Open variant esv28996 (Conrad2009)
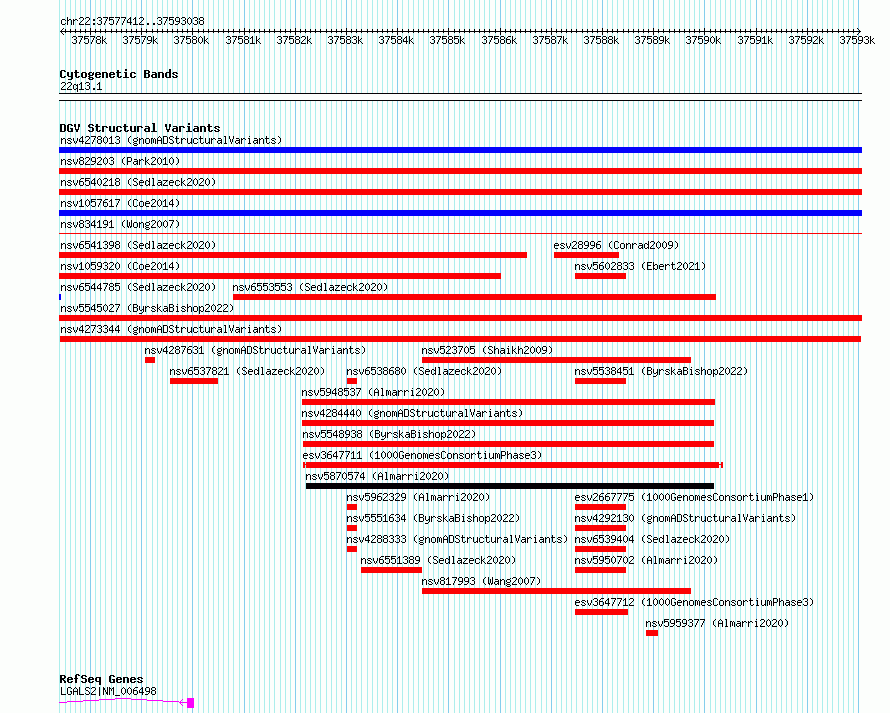Viewport: 890px width, 713px height. 616,245
